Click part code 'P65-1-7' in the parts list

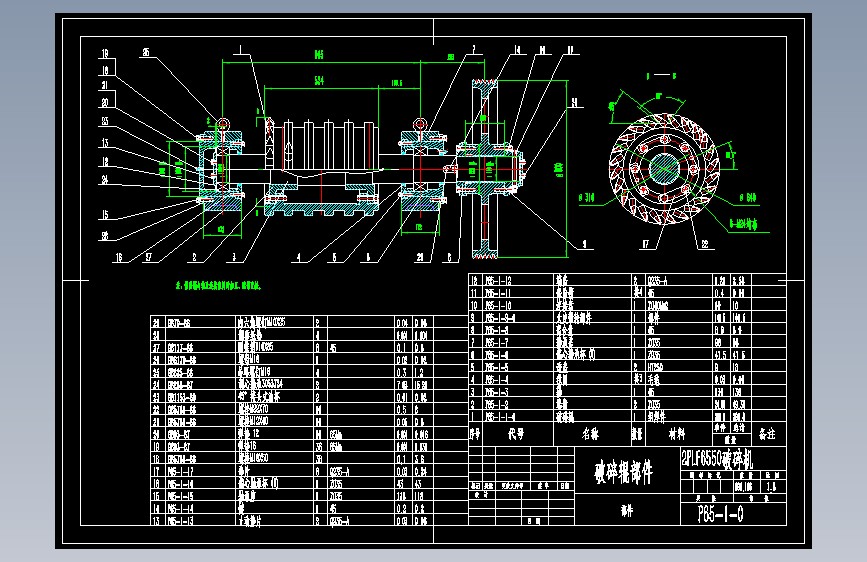tap(496, 342)
